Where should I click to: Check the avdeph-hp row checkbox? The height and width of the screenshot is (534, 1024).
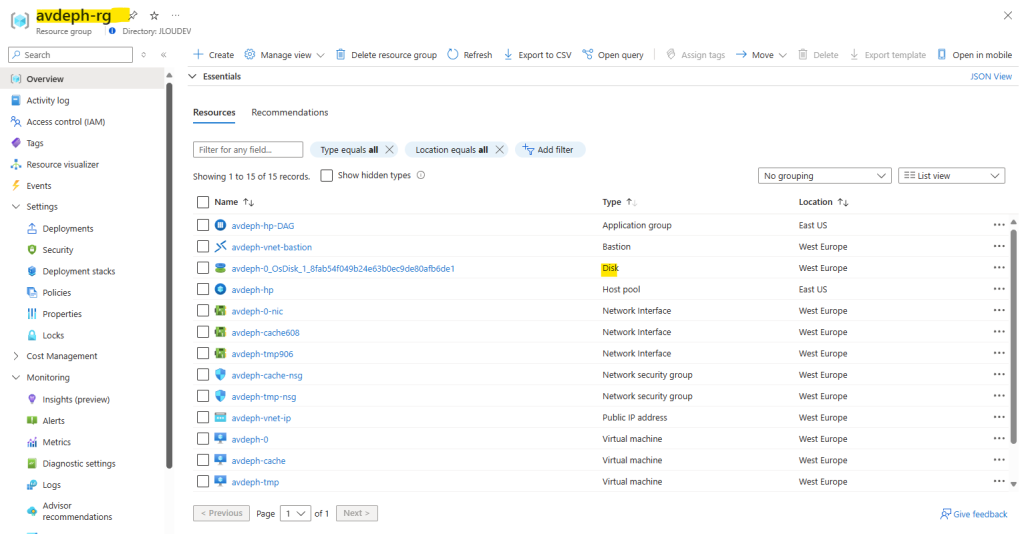point(203,289)
